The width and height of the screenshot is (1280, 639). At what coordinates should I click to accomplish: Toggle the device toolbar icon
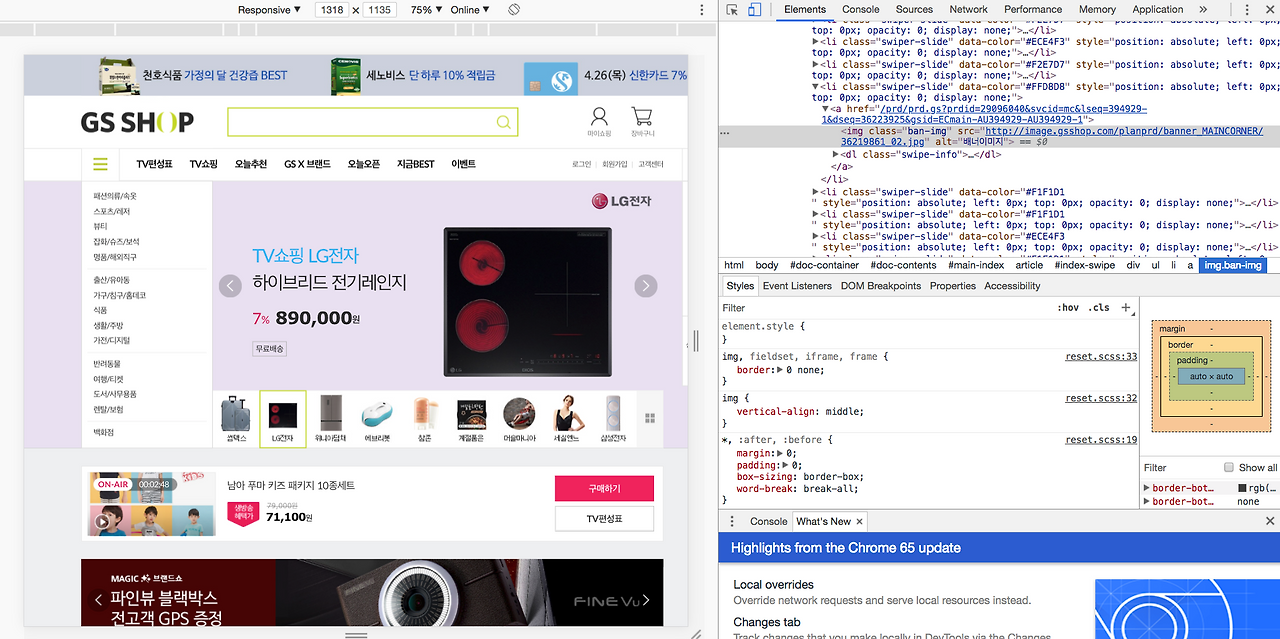pyautogui.click(x=755, y=10)
